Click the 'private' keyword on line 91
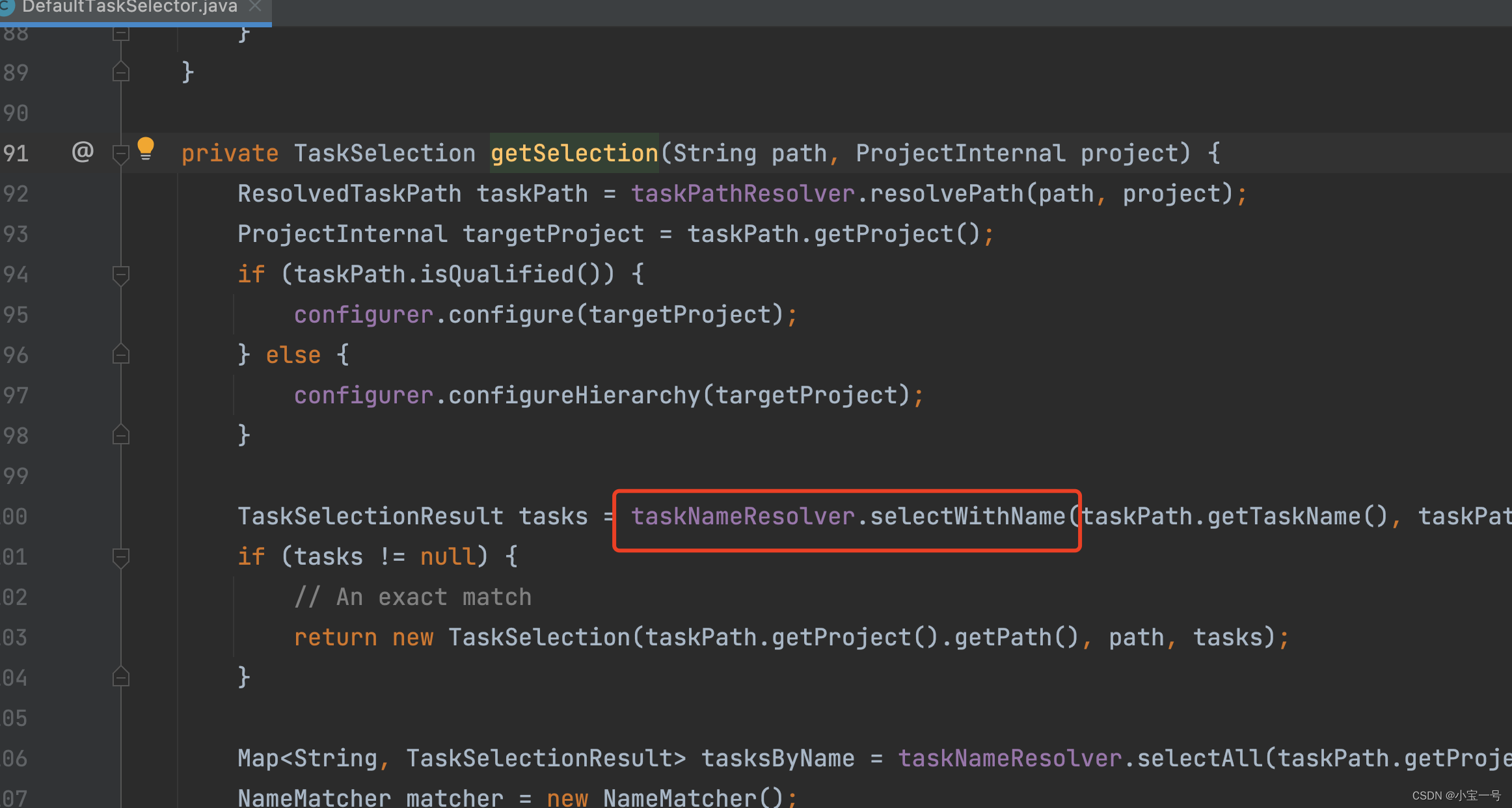Image resolution: width=1512 pixels, height=808 pixels. tap(230, 154)
